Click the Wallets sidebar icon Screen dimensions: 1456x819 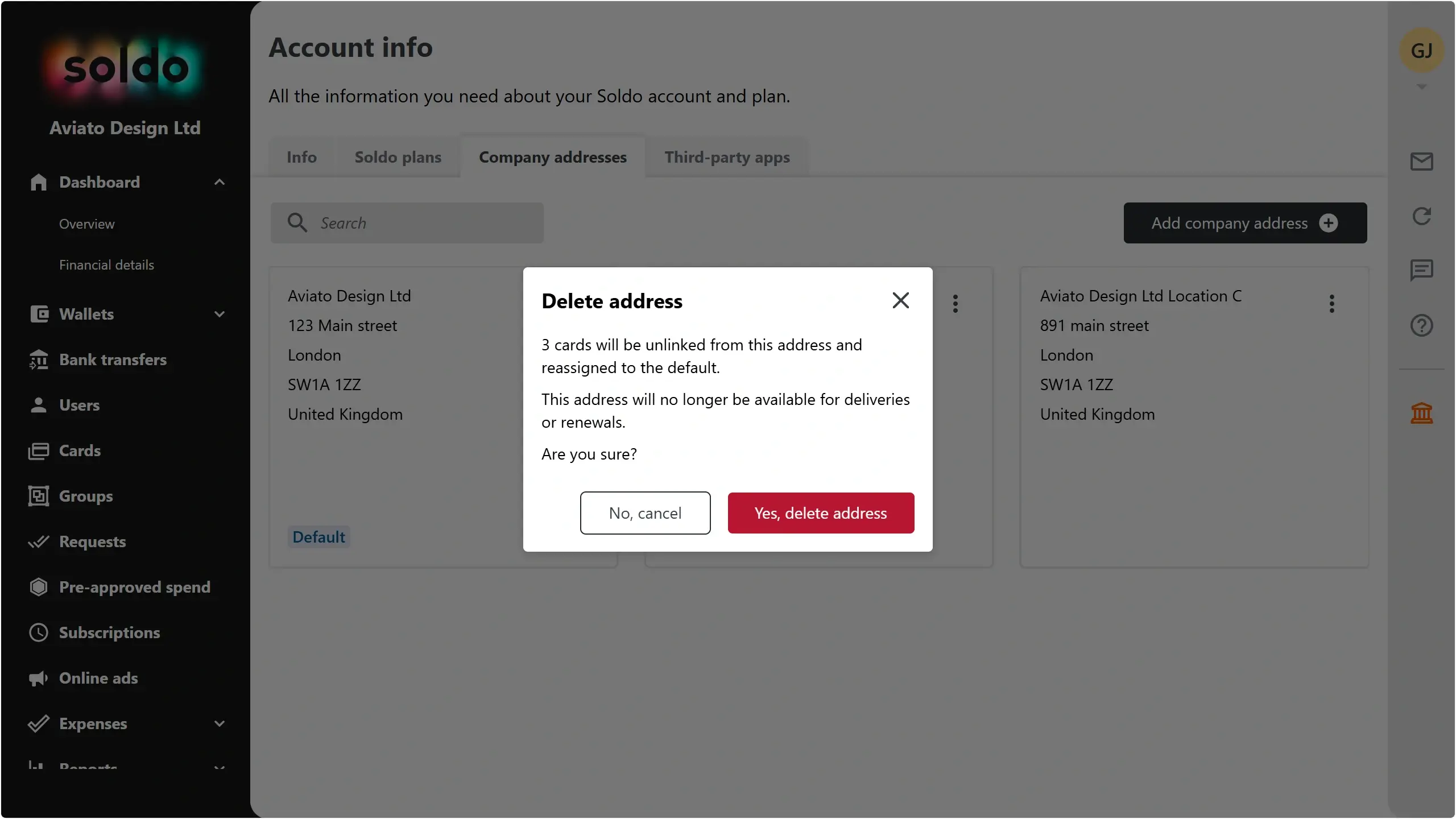point(39,314)
